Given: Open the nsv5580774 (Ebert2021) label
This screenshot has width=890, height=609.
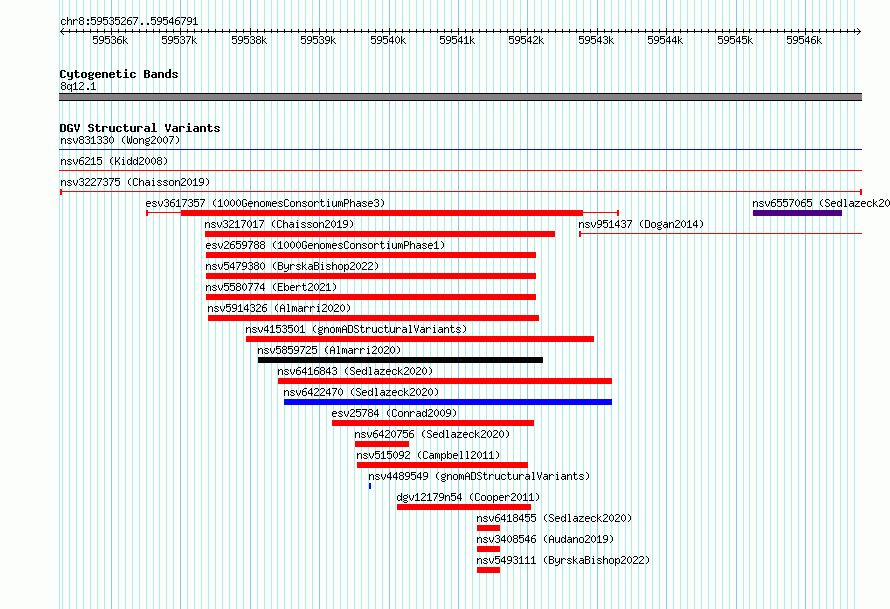Looking at the screenshot, I should click(x=271, y=287).
